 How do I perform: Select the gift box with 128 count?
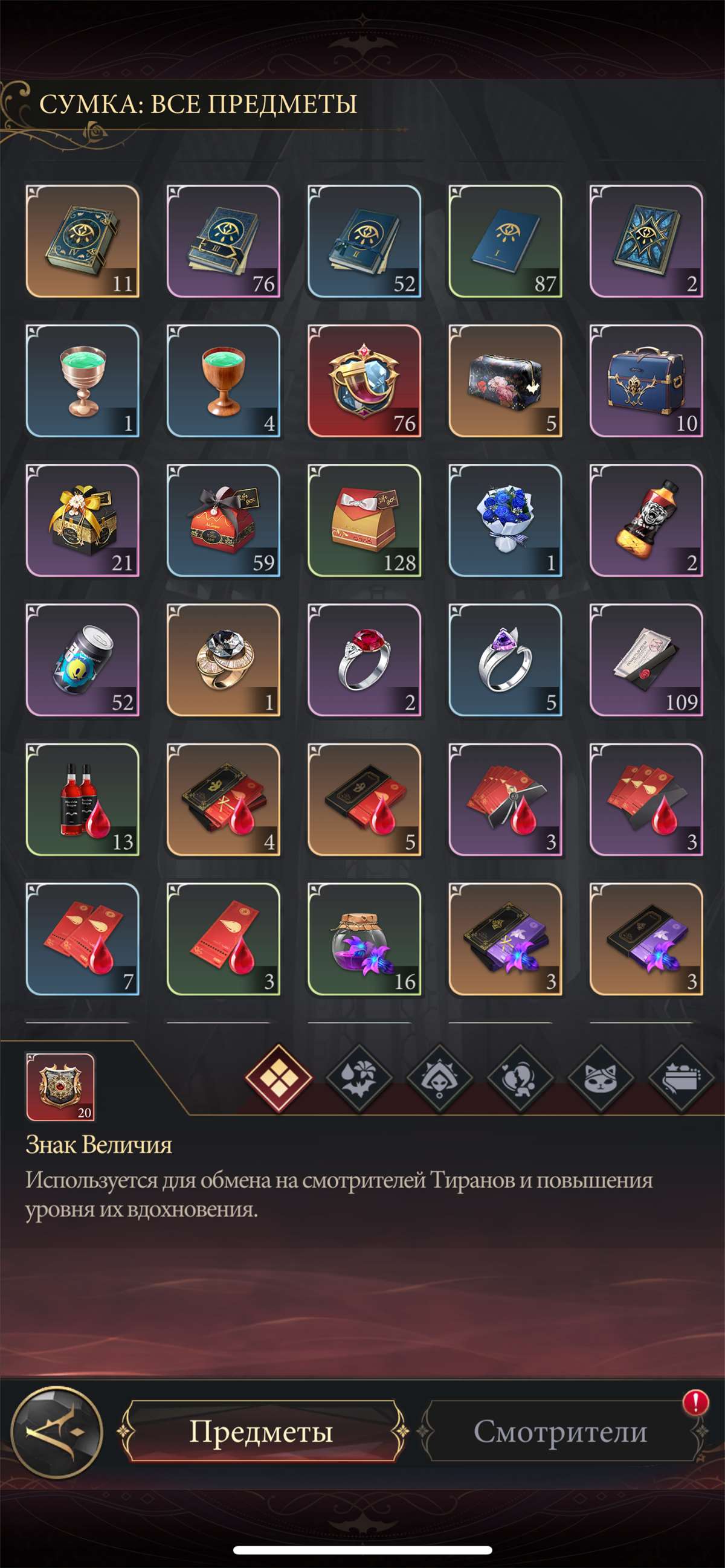click(x=364, y=521)
